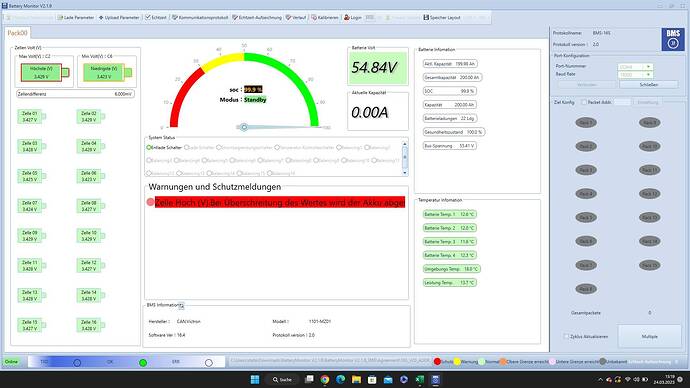Click the green OK indicator circle
Screen dimensions: 690x388
[143, 363]
